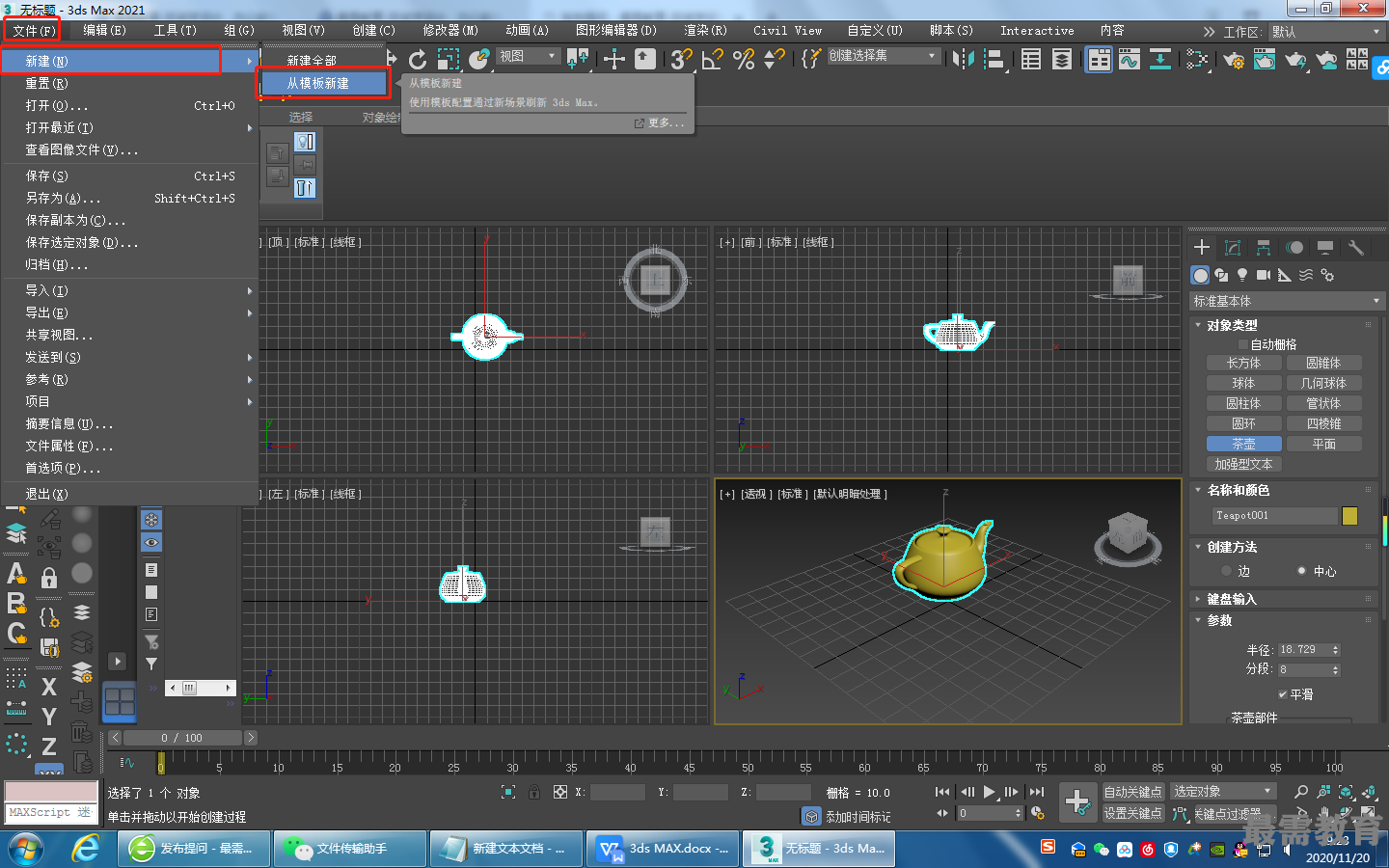Click the 长方体 box primitive button

tap(1244, 363)
